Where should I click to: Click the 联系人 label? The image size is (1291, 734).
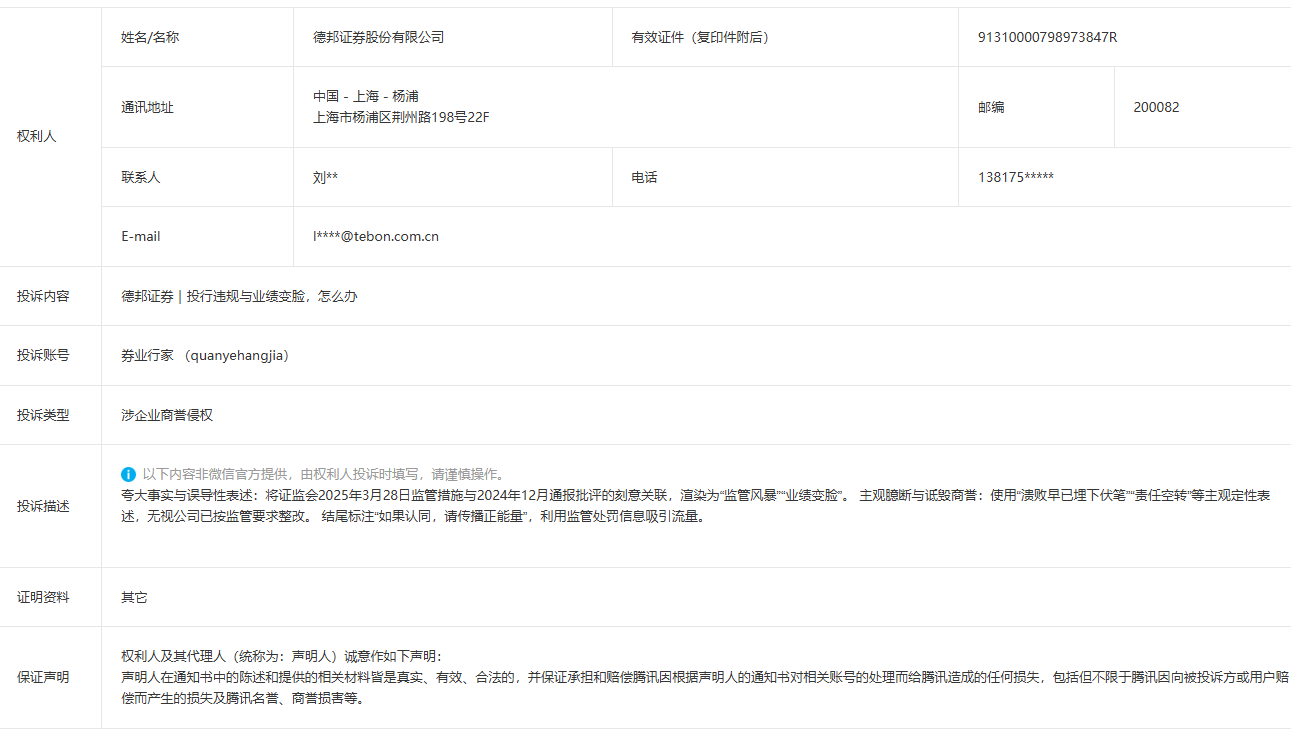pyautogui.click(x=141, y=177)
